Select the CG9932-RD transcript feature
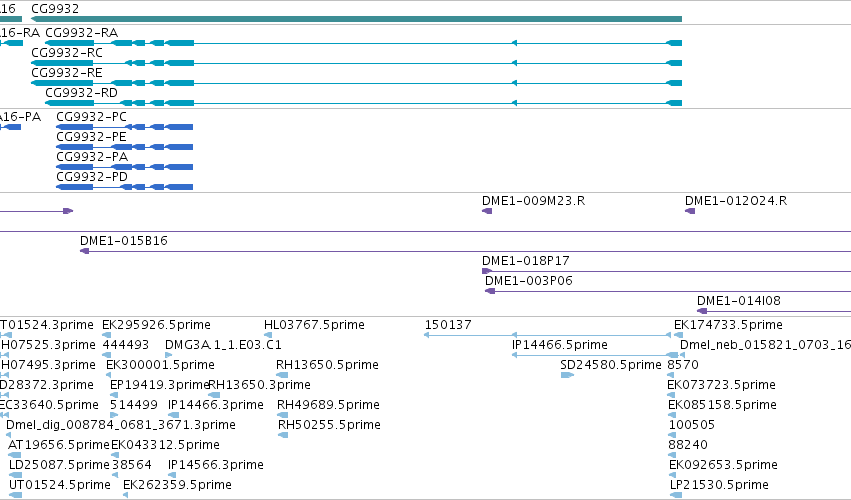This screenshot has width=851, height=500. (363, 103)
